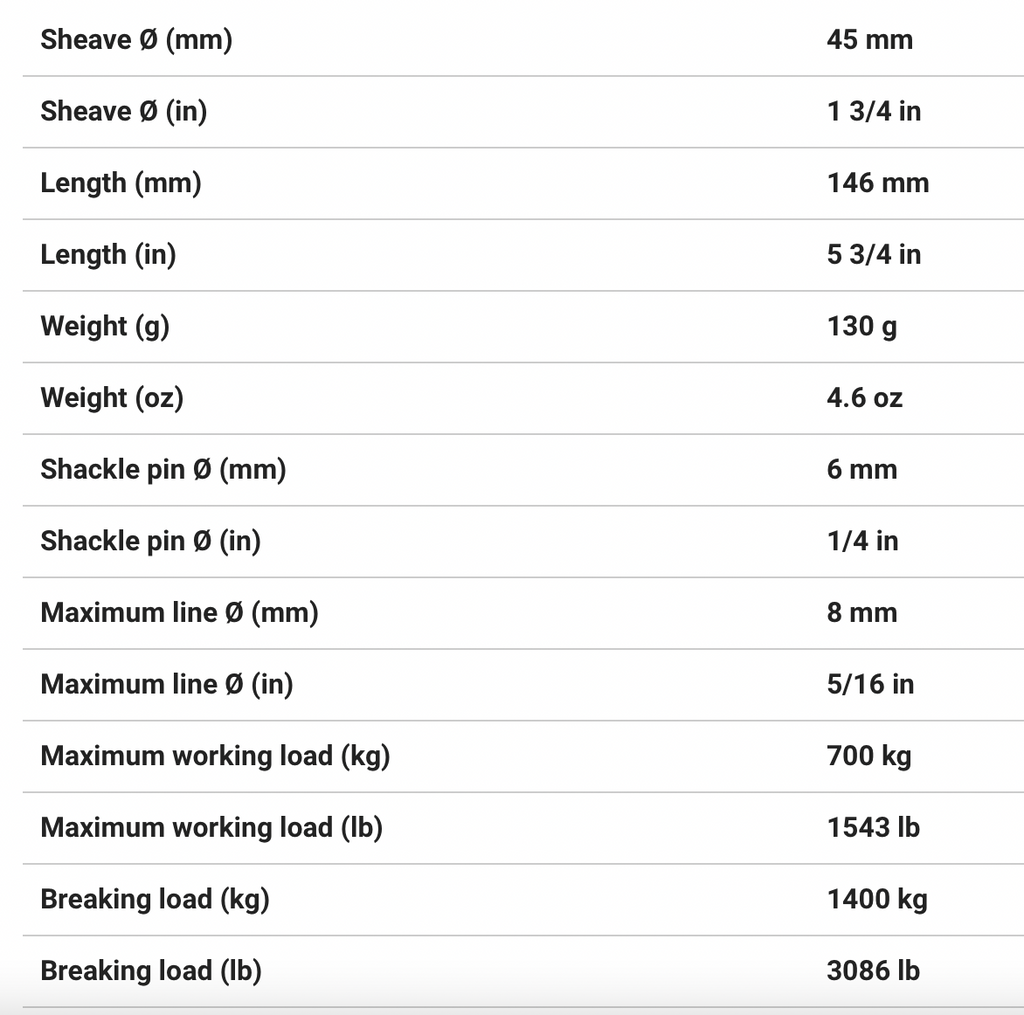Image resolution: width=1024 pixels, height=1015 pixels.
Task: Select the "8 mm" maximum line value
Action: (861, 613)
